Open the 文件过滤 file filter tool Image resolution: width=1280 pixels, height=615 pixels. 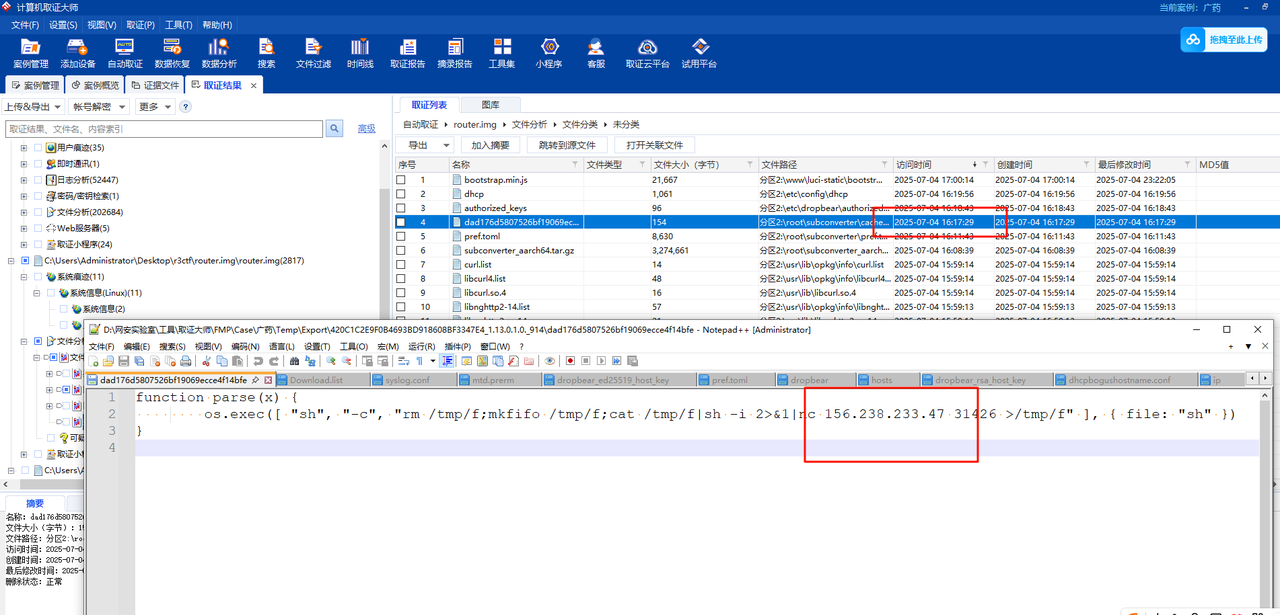(x=313, y=52)
